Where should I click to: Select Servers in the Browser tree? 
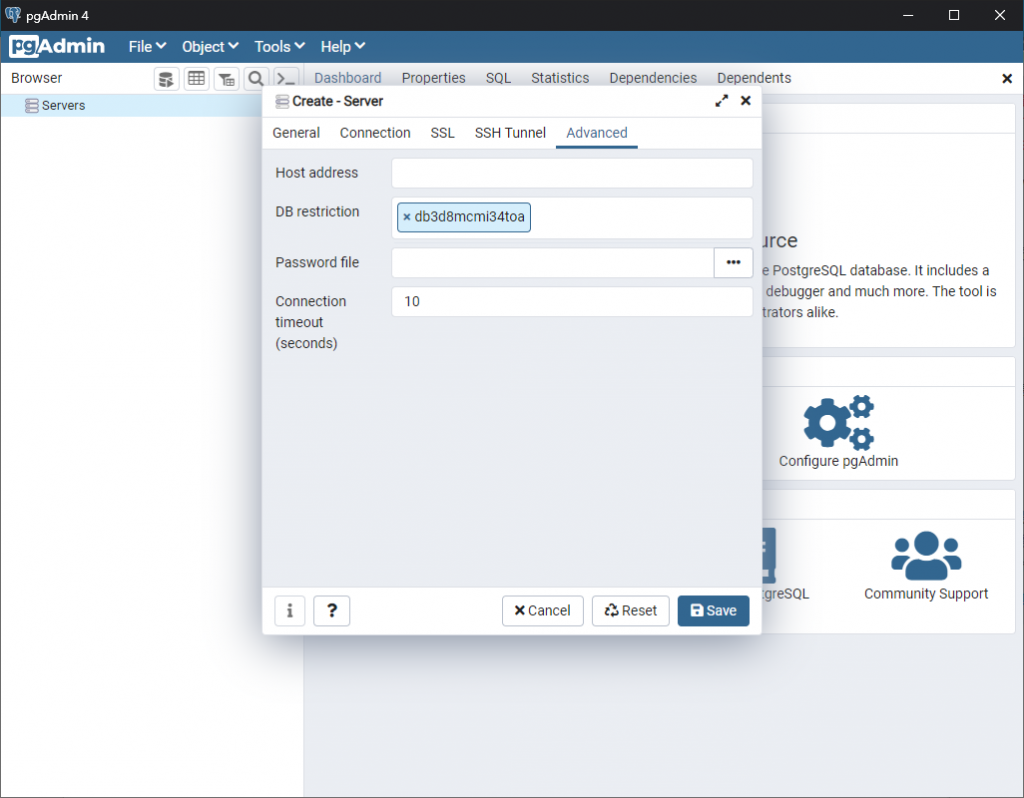tap(63, 106)
